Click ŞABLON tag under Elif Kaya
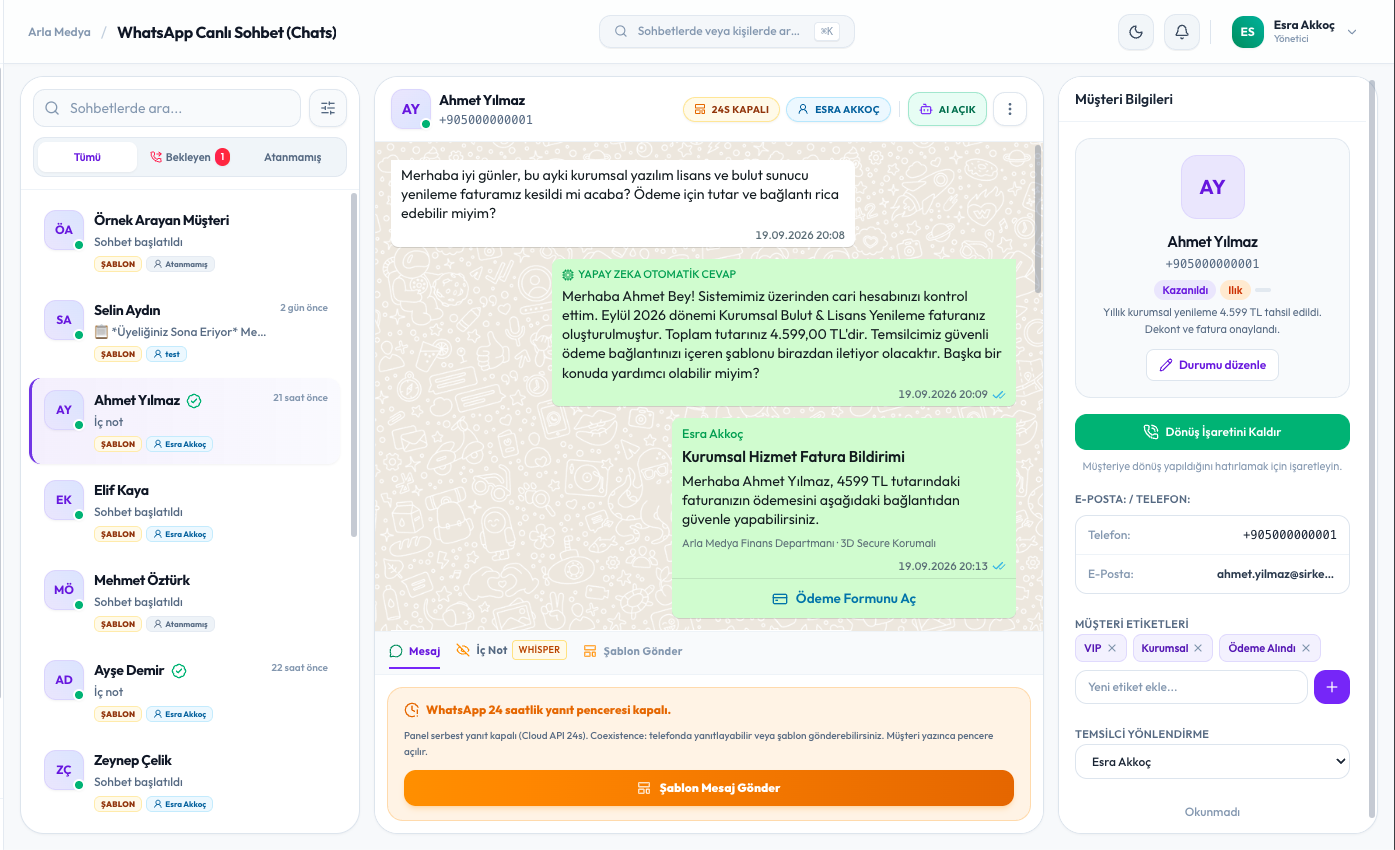The width and height of the screenshot is (1395, 850). (119, 534)
